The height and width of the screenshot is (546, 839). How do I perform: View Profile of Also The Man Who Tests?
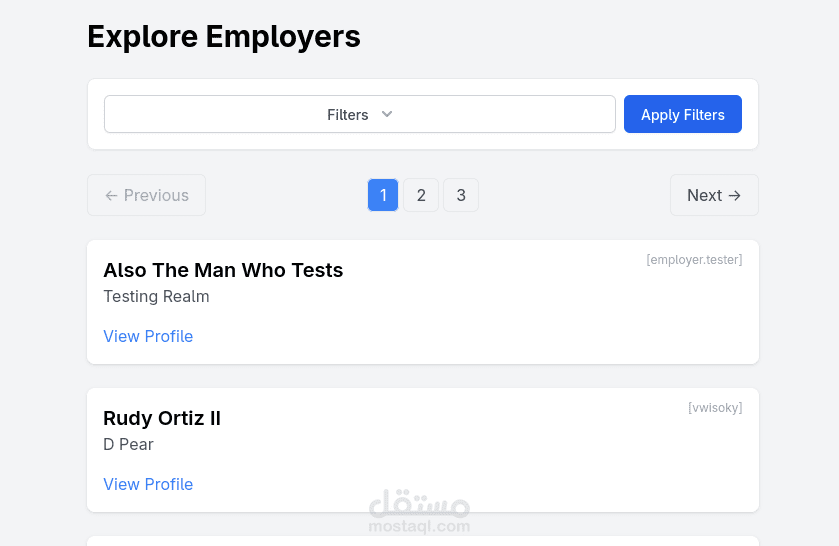coord(148,336)
